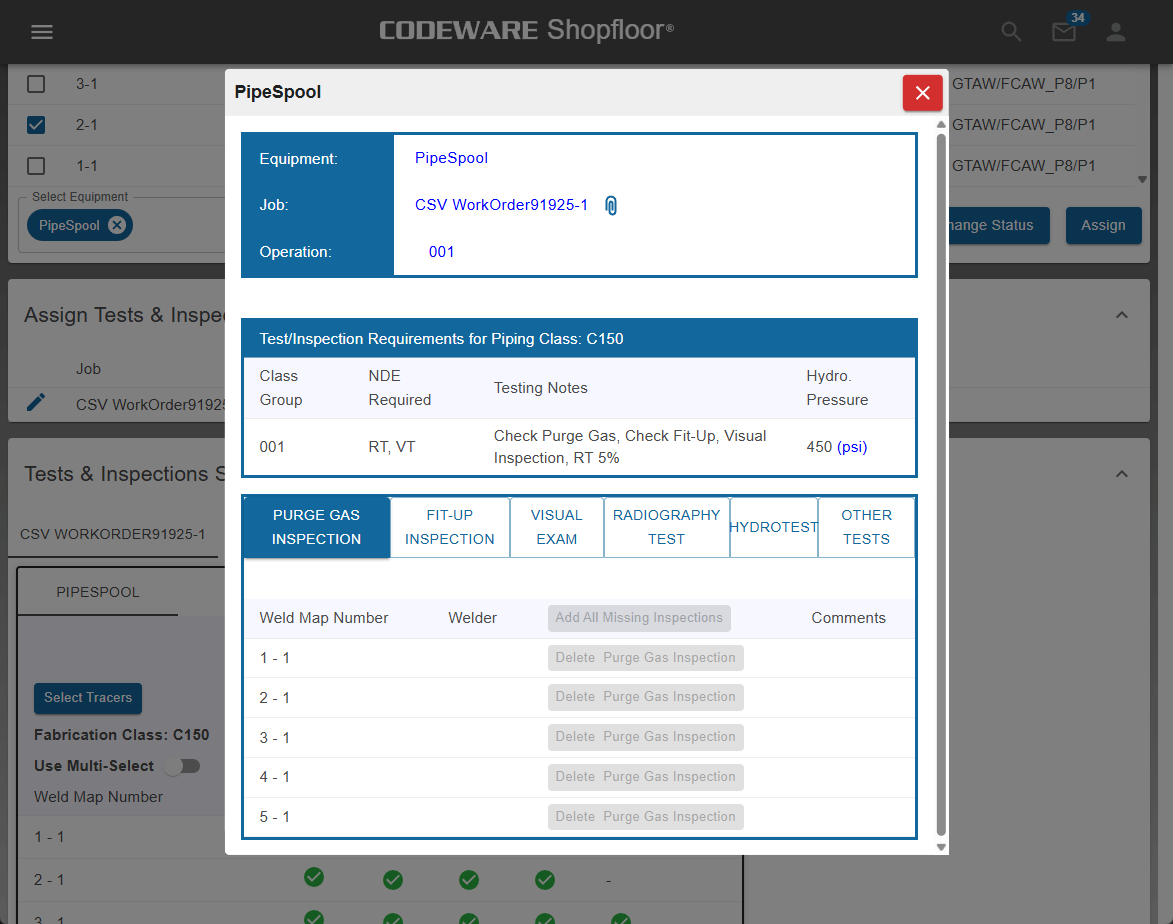1173x924 pixels.
Task: Select the Hydrotest tab
Action: [x=773, y=527]
